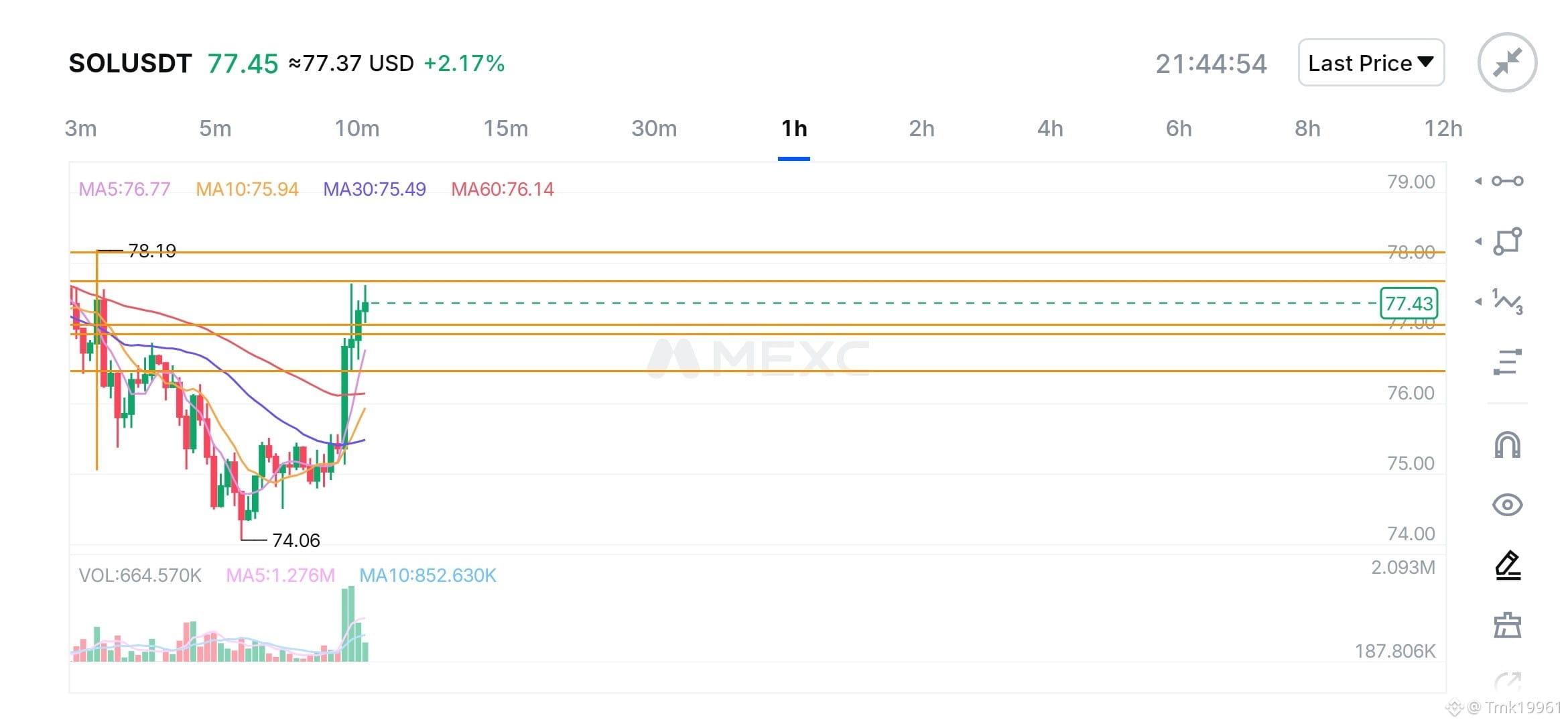1568x724 pixels.
Task: Select the horizontal line drawing tool
Action: (1507, 181)
